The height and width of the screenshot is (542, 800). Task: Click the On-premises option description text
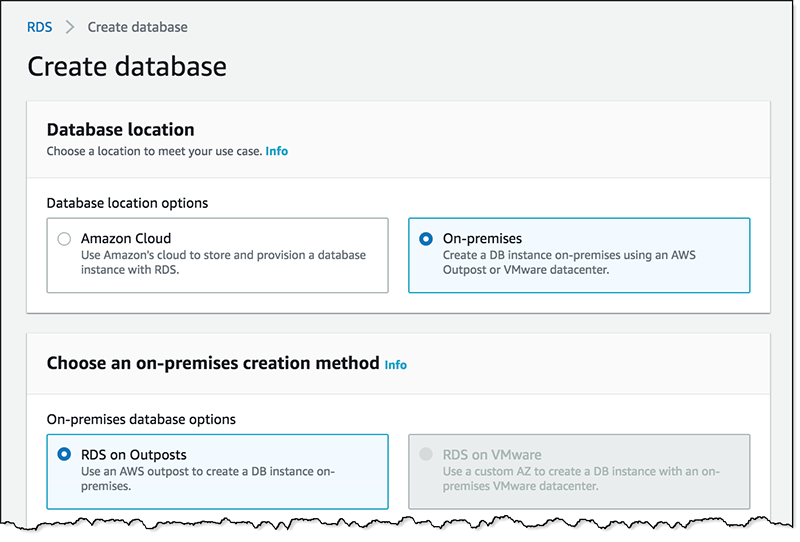click(568, 262)
